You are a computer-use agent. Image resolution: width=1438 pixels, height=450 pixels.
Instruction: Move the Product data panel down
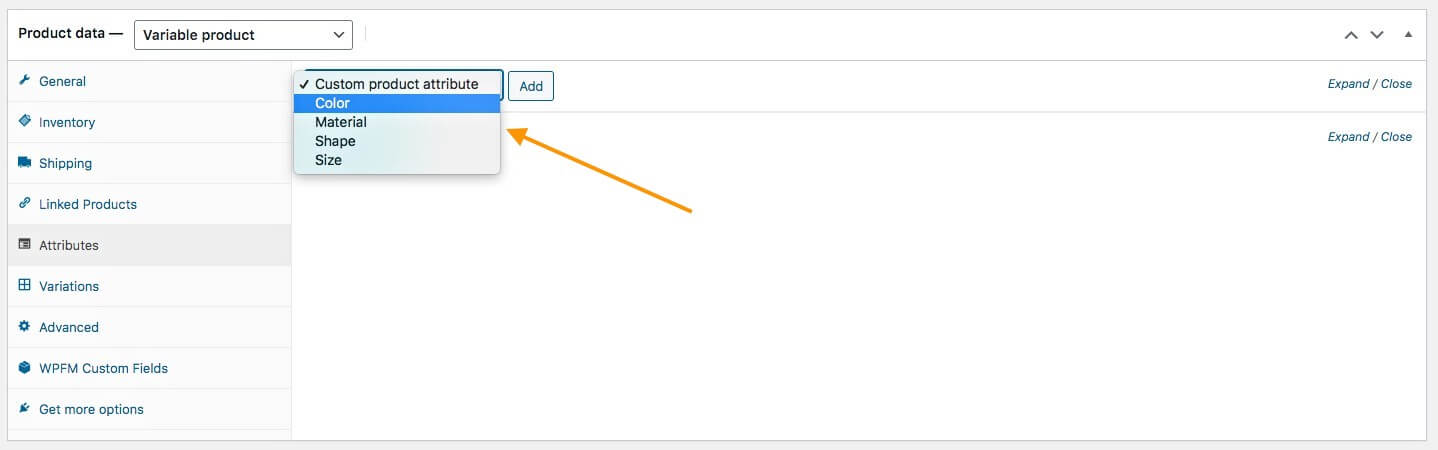(x=1377, y=35)
